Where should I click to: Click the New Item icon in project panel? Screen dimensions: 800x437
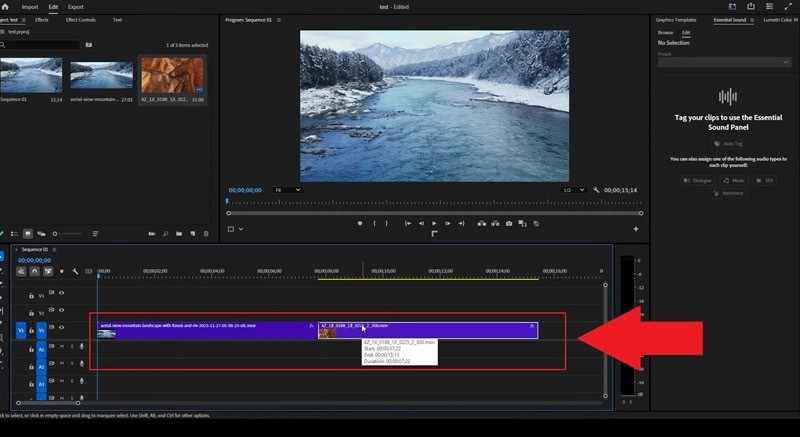pyautogui.click(x=193, y=234)
